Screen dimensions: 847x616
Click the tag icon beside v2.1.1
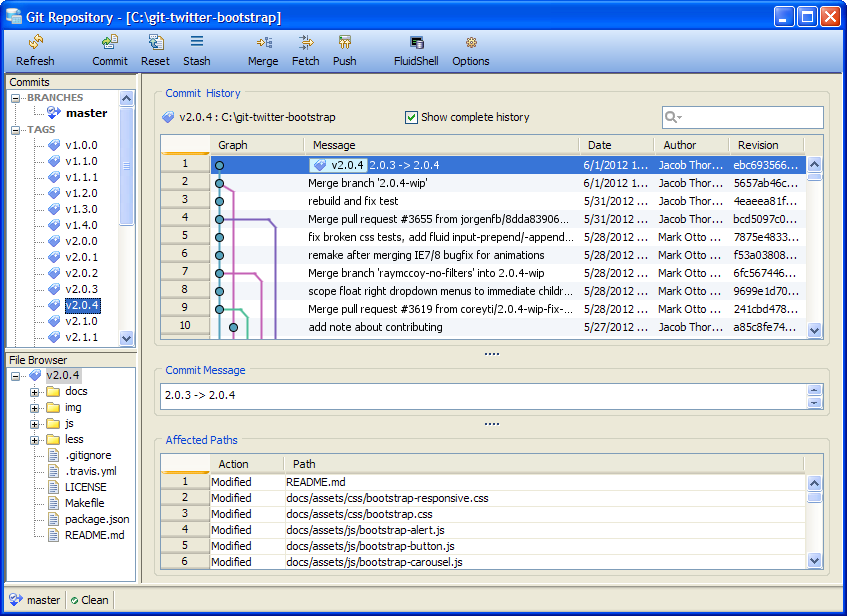(x=54, y=337)
